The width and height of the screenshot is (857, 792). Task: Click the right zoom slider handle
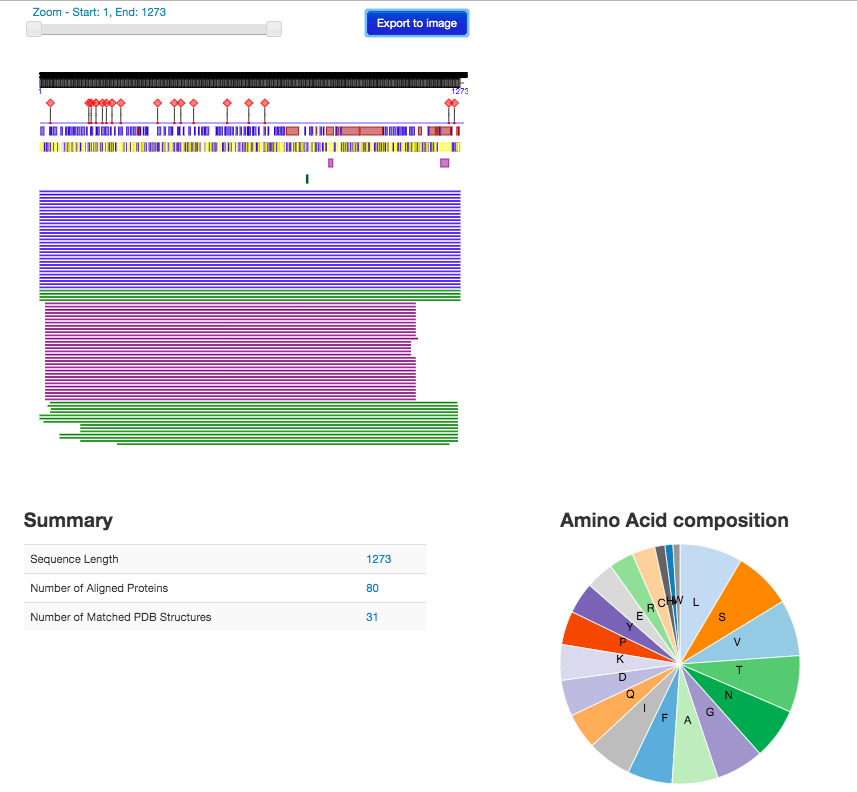point(274,29)
